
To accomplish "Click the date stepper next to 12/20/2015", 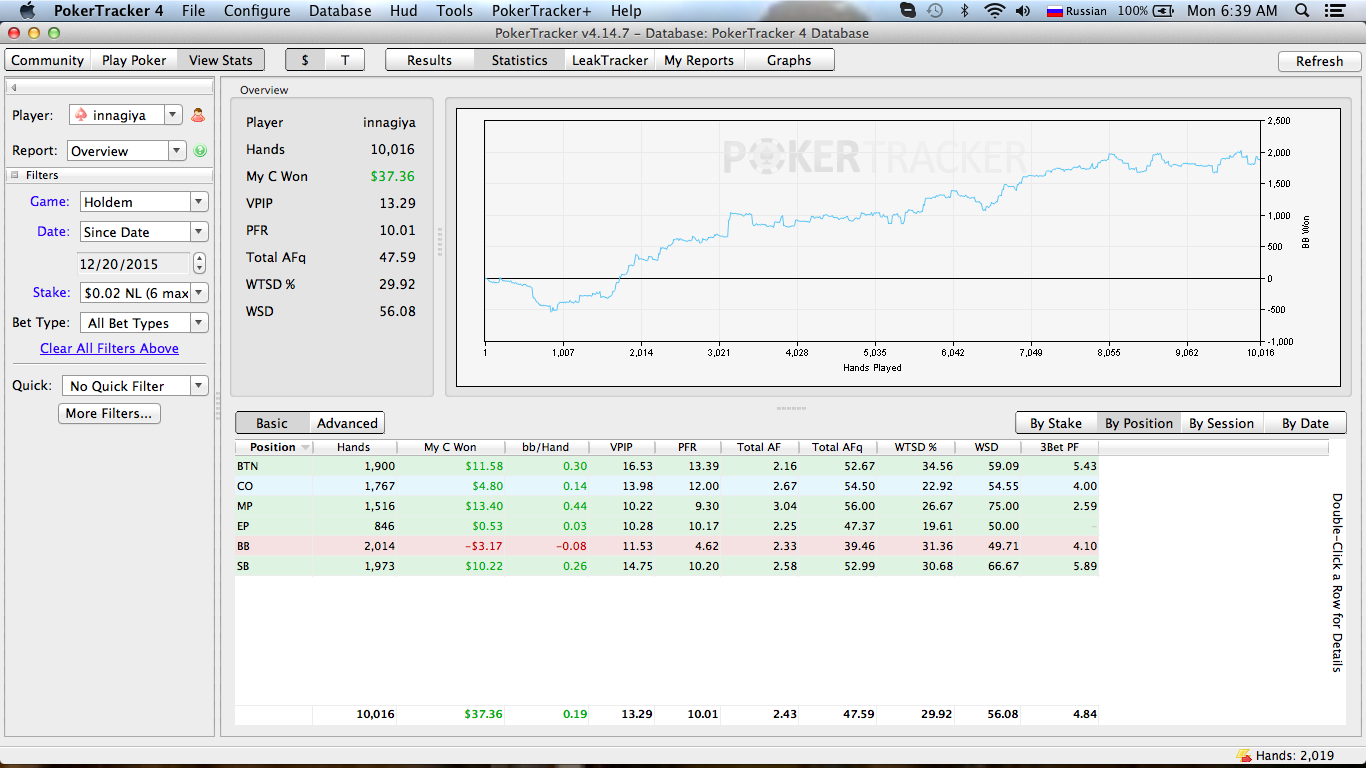I will 199,263.
